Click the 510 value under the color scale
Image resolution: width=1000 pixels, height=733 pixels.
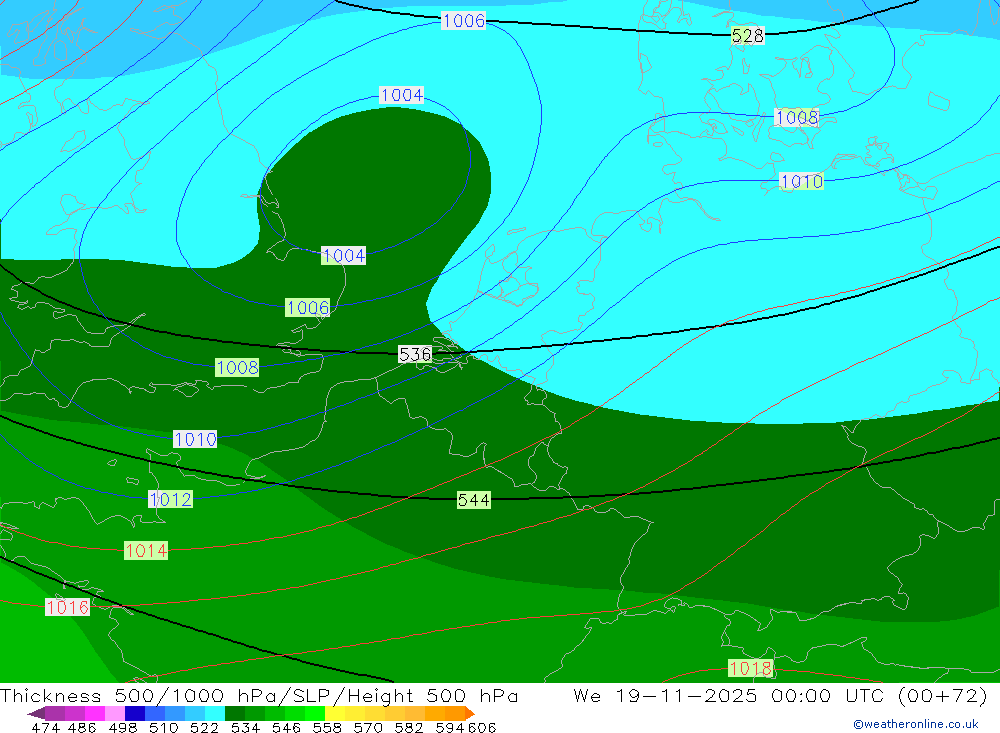164,727
